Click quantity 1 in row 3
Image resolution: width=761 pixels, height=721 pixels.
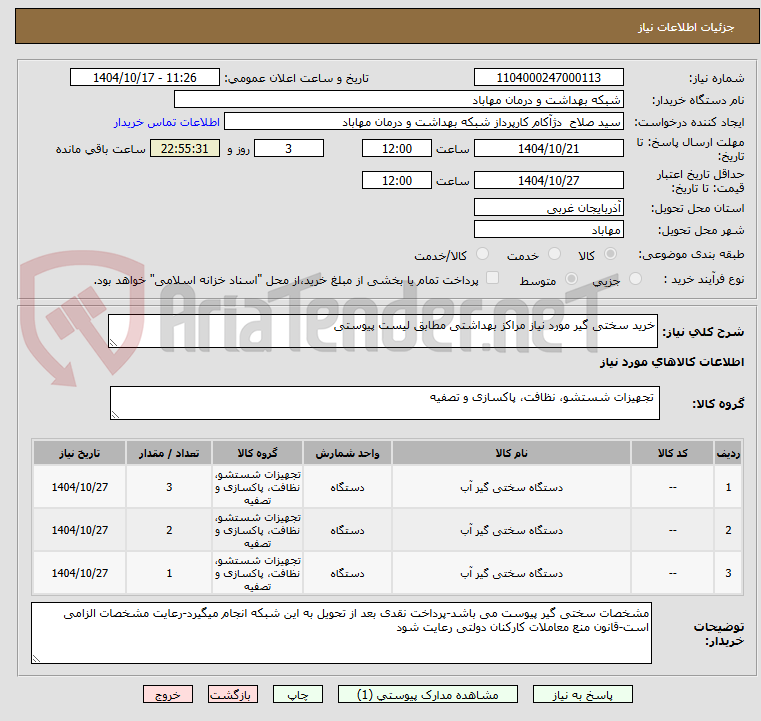(169, 573)
